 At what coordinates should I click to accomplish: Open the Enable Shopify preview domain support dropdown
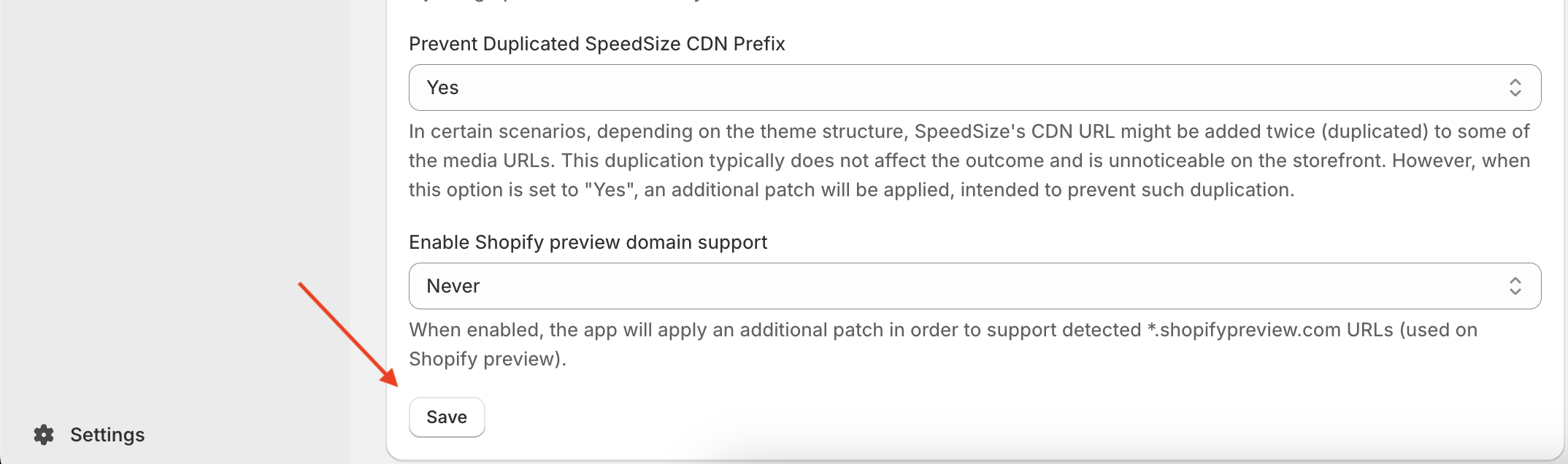[975, 286]
